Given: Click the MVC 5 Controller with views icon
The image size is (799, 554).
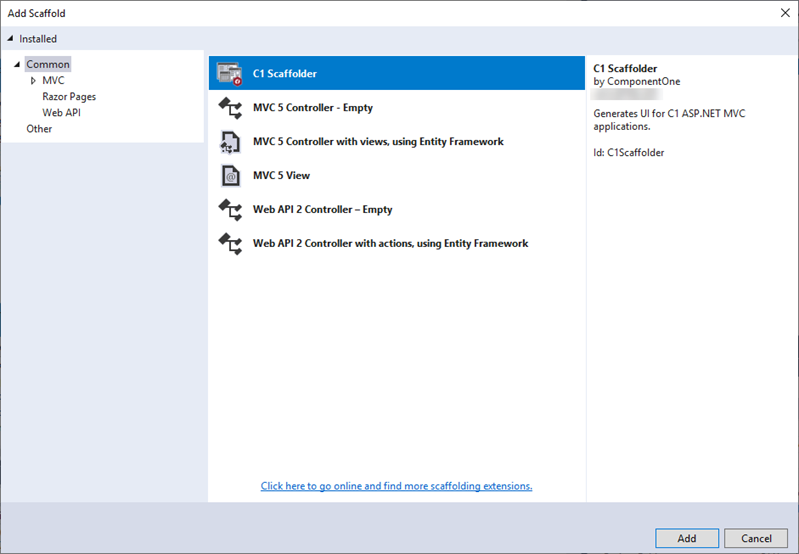Looking at the screenshot, I should (230, 142).
